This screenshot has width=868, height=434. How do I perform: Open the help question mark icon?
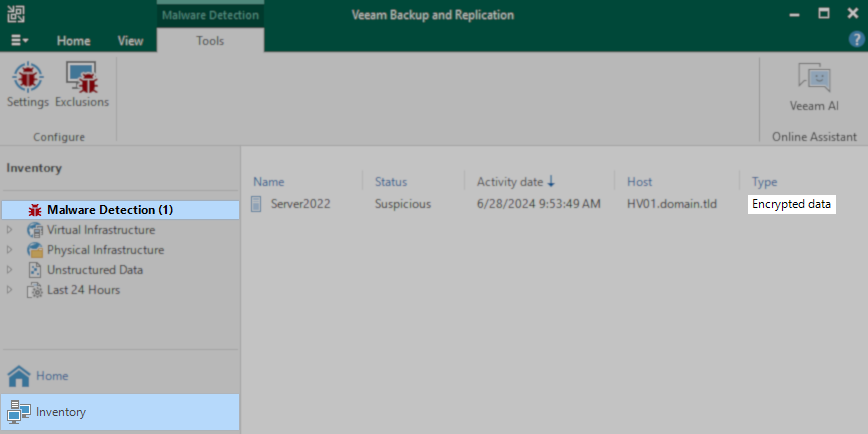tap(856, 39)
